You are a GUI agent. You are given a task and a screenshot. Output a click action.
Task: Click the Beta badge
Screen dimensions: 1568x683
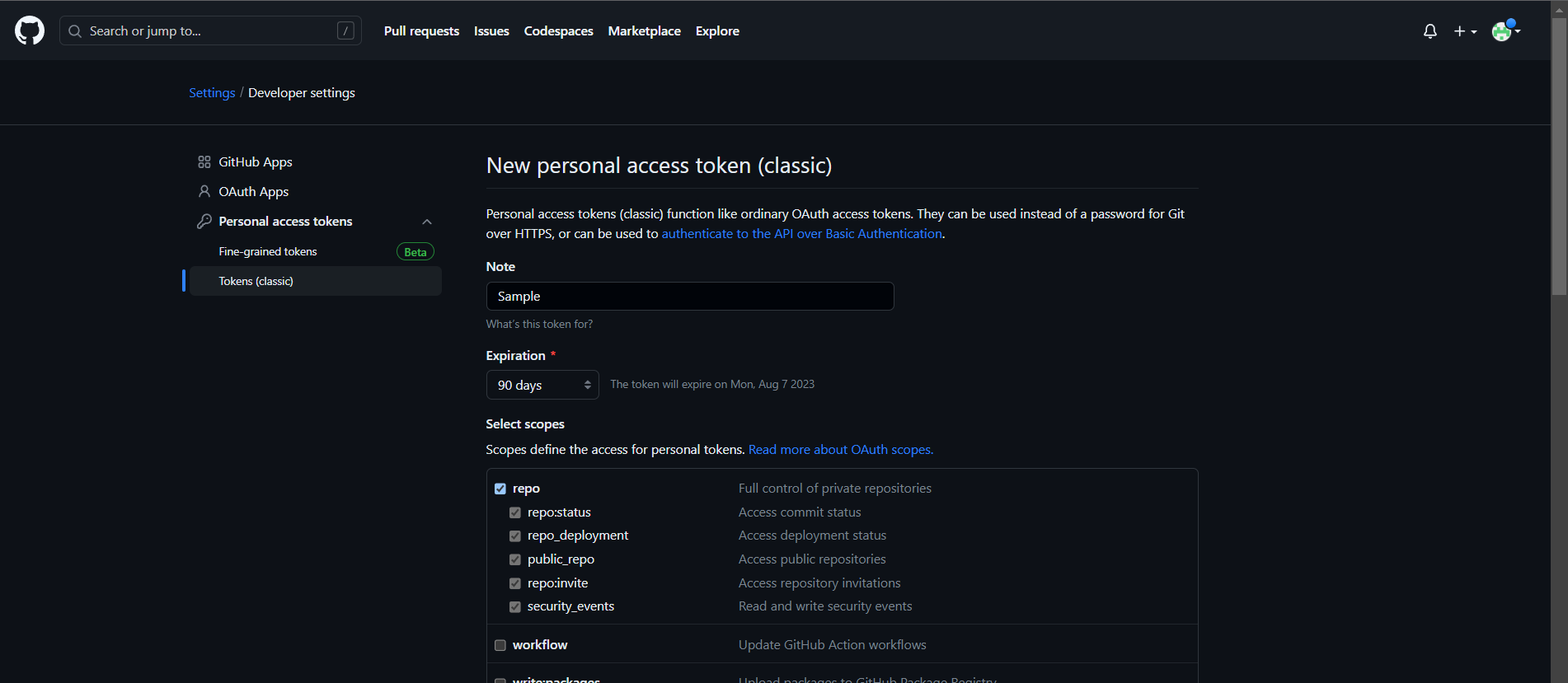coord(415,252)
